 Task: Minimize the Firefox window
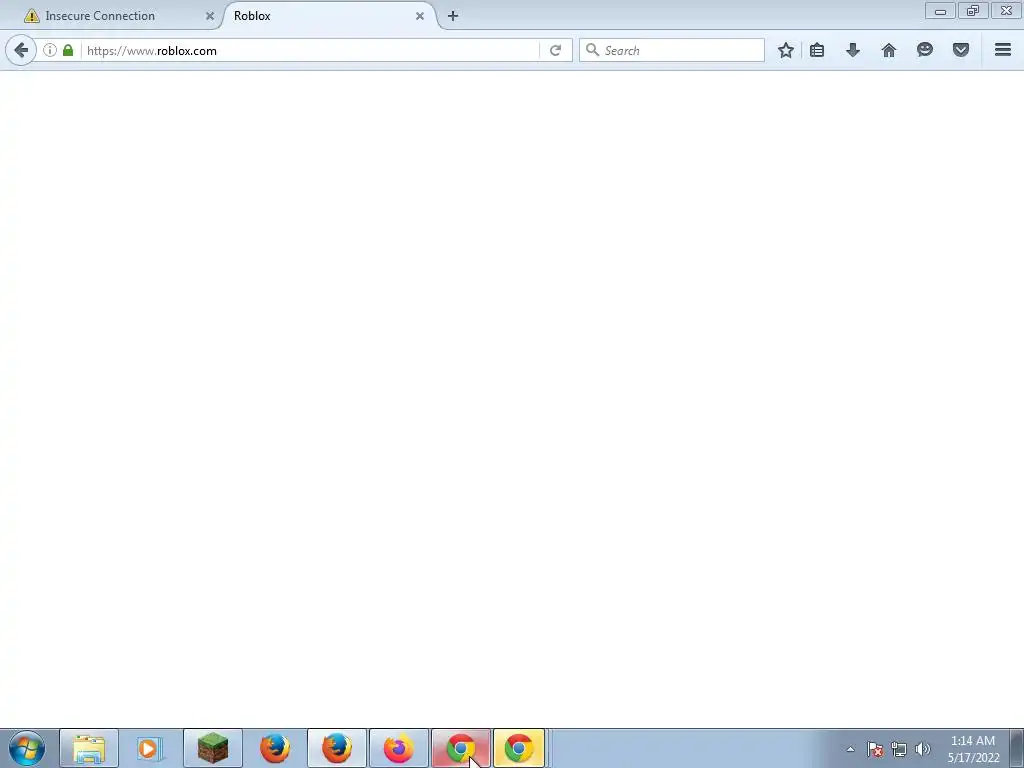click(x=940, y=11)
